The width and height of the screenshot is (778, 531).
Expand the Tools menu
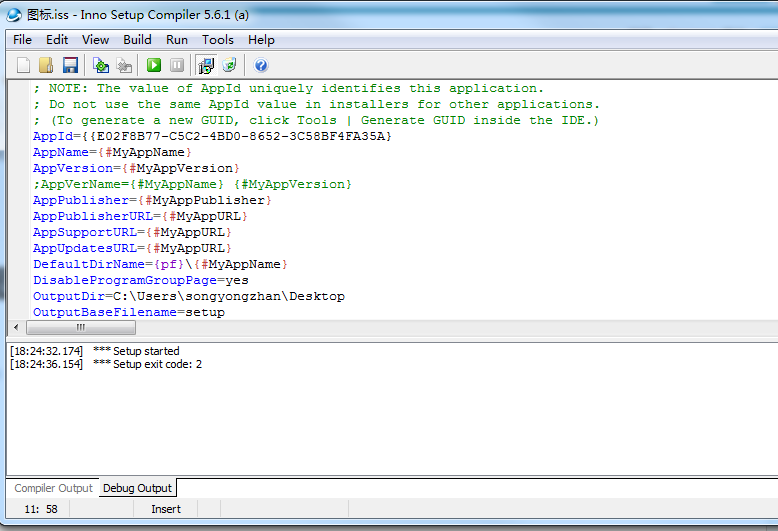tap(217, 40)
